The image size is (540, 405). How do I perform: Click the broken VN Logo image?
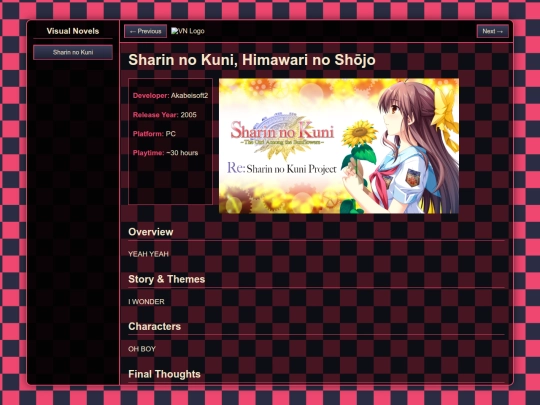[x=188, y=31]
